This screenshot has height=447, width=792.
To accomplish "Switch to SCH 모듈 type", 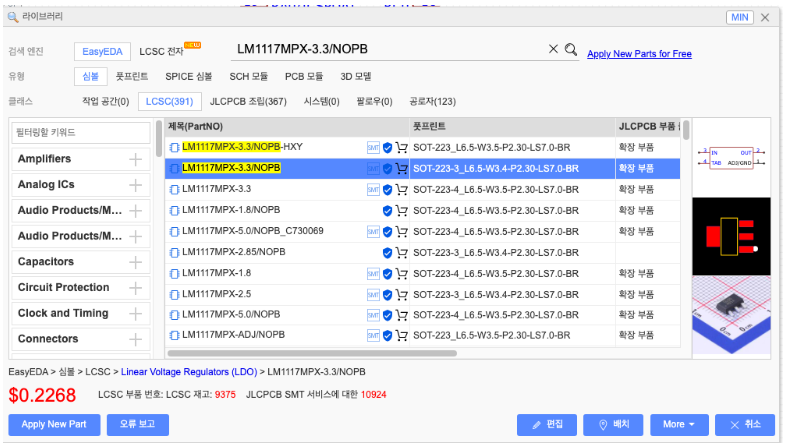I will 249,76.
